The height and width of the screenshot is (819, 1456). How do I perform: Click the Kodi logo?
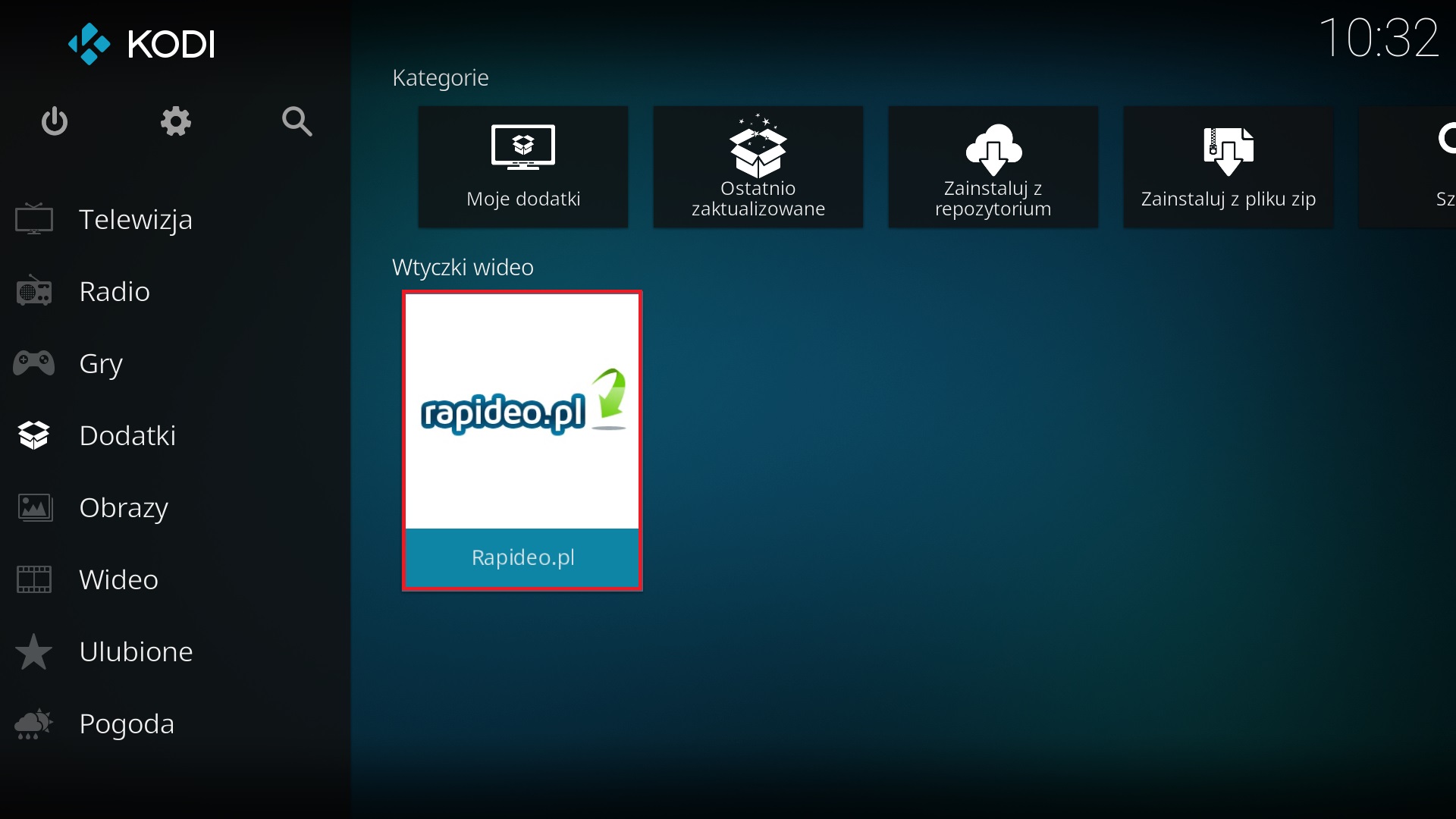coord(142,44)
